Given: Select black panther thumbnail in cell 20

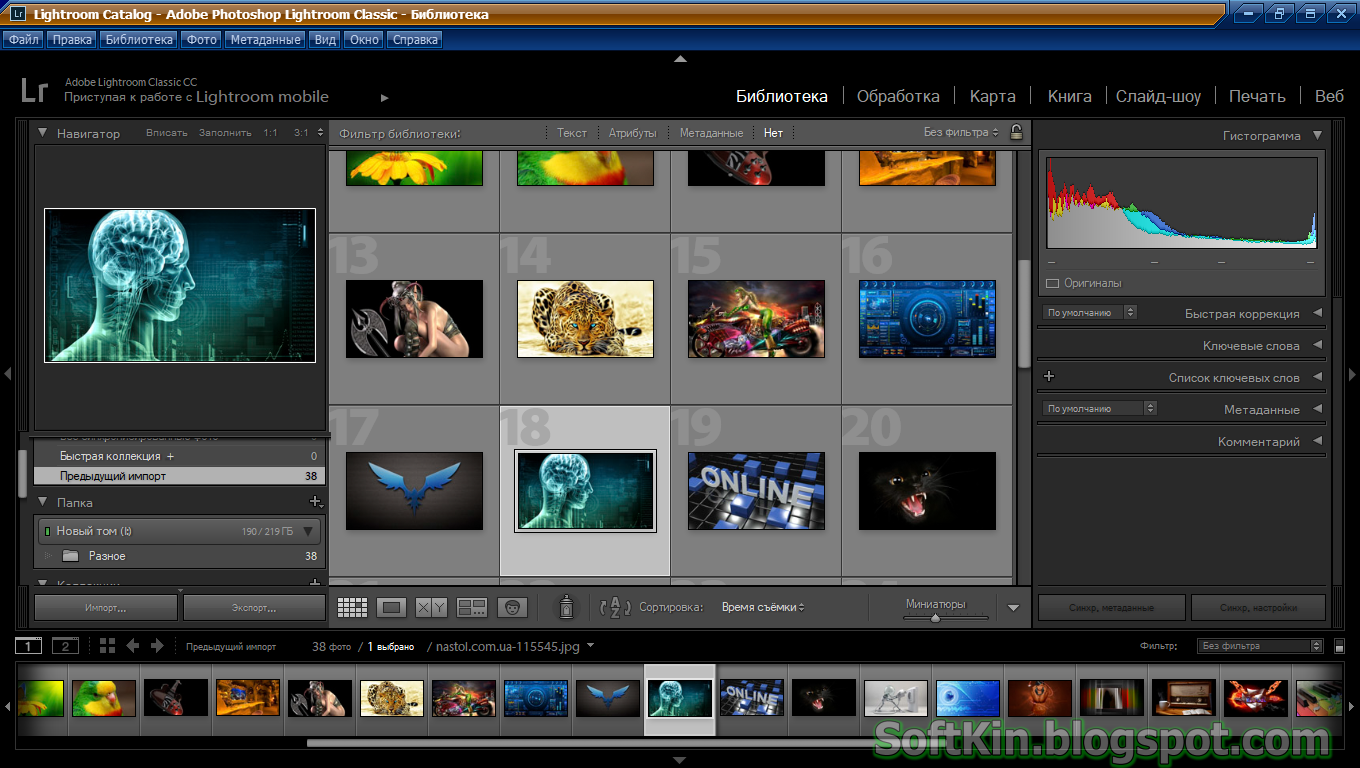Looking at the screenshot, I should (x=927, y=491).
